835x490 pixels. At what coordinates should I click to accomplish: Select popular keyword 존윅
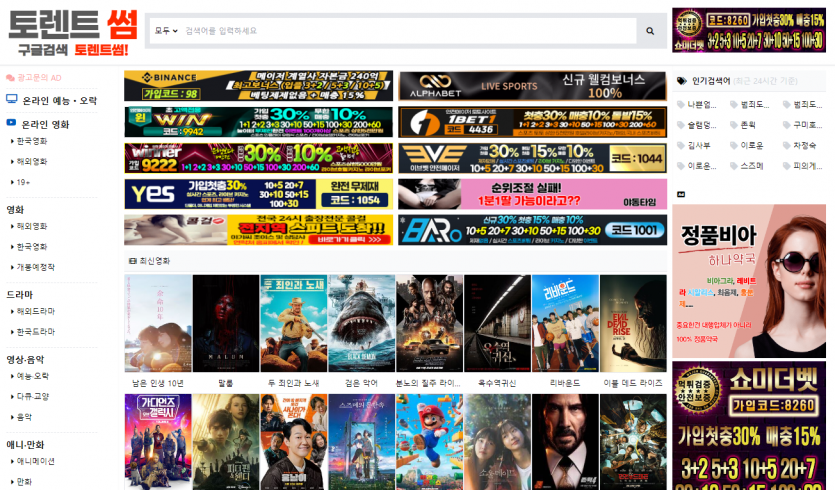pyautogui.click(x=748, y=125)
